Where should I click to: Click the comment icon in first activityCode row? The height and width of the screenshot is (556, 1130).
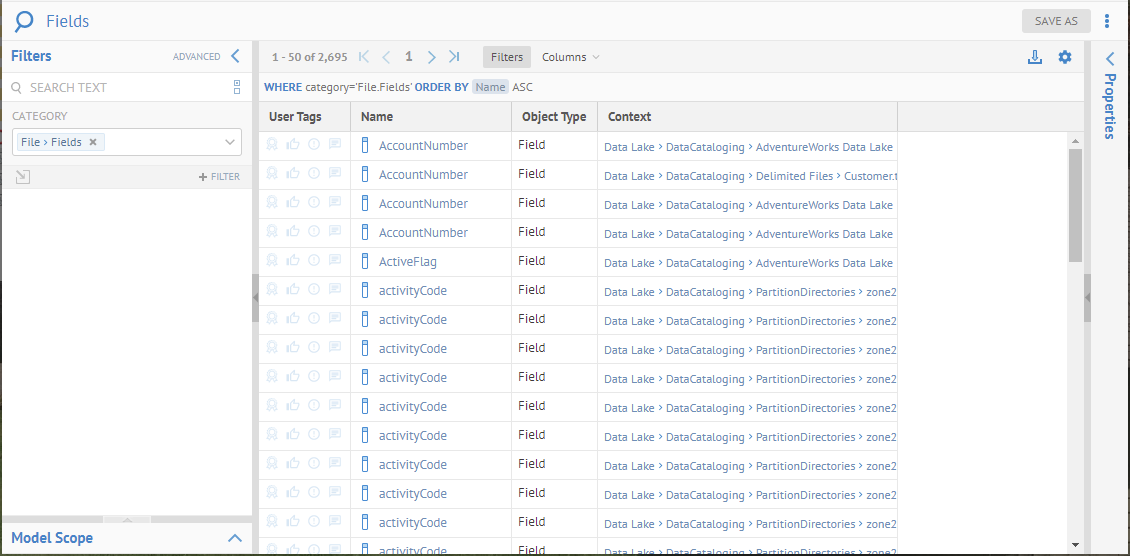pyautogui.click(x=335, y=290)
